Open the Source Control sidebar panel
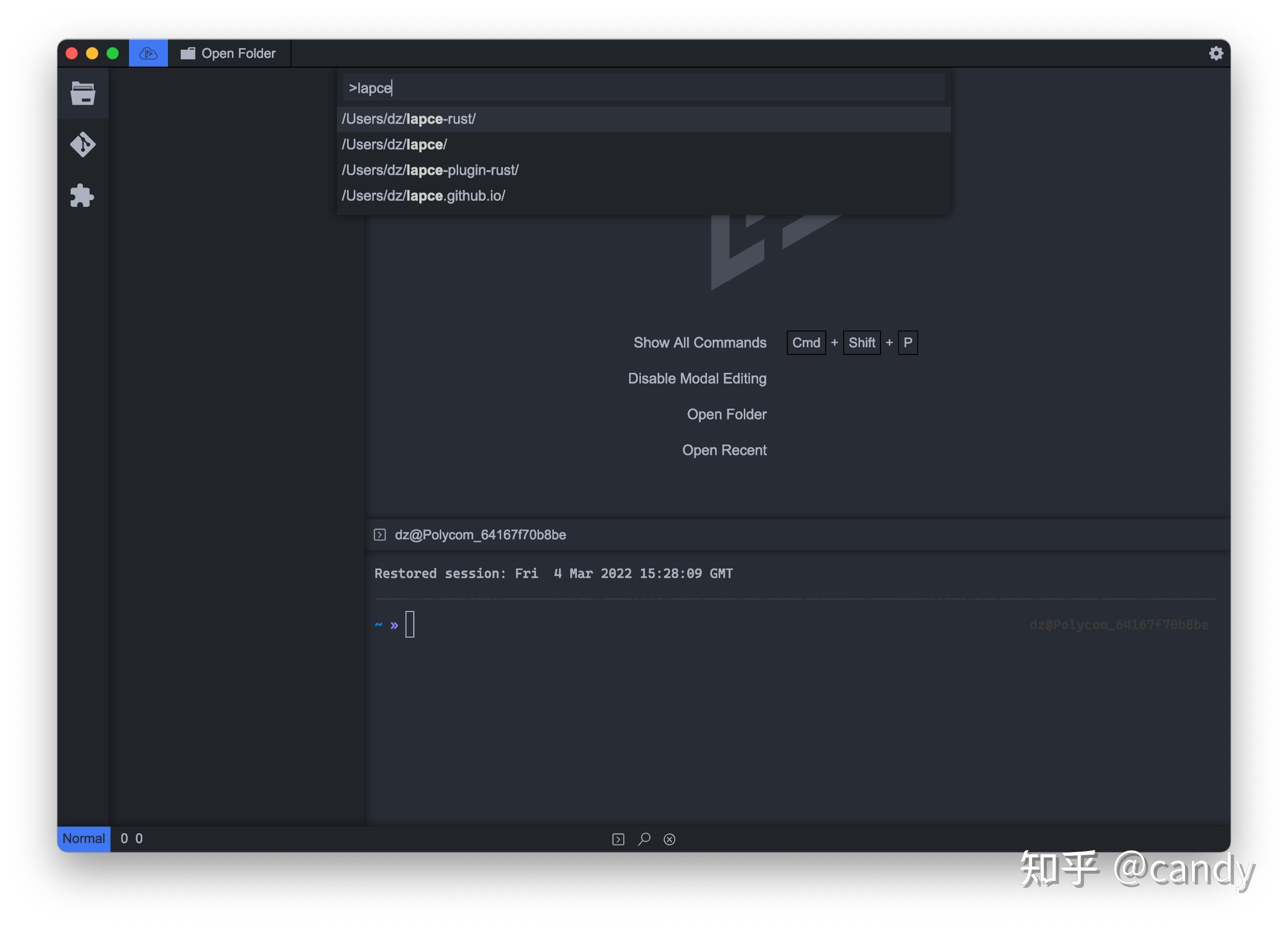 coord(83,144)
